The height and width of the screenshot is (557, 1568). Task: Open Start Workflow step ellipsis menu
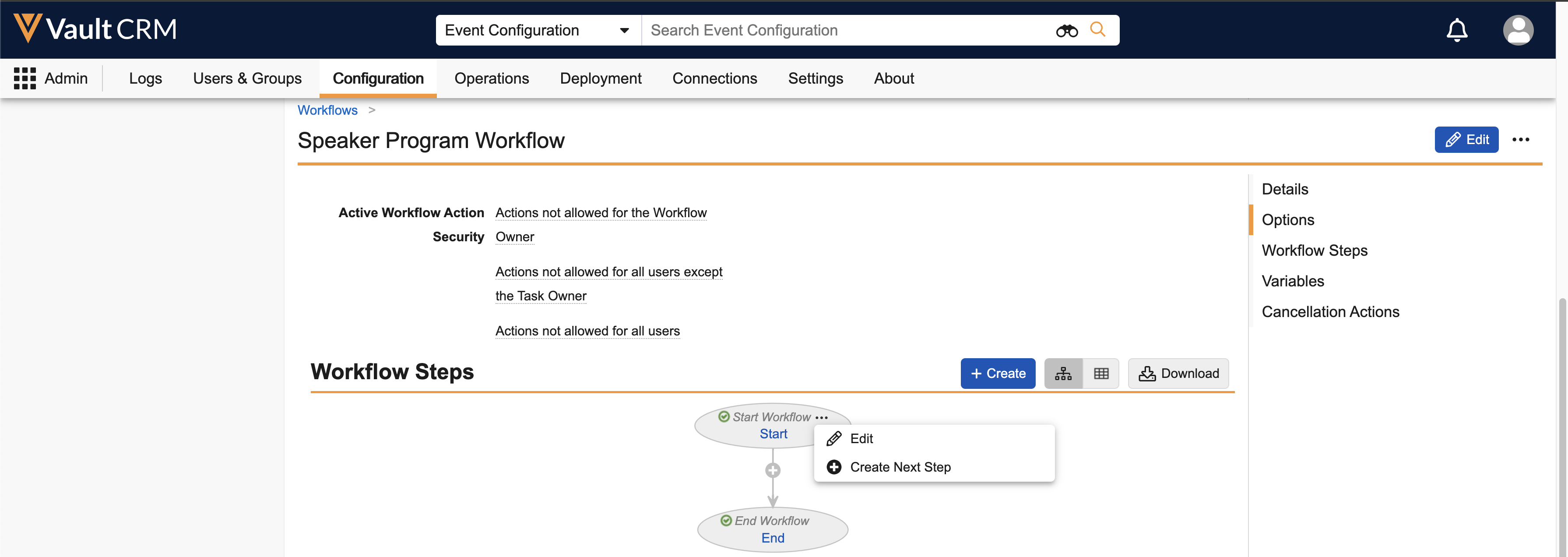821,418
